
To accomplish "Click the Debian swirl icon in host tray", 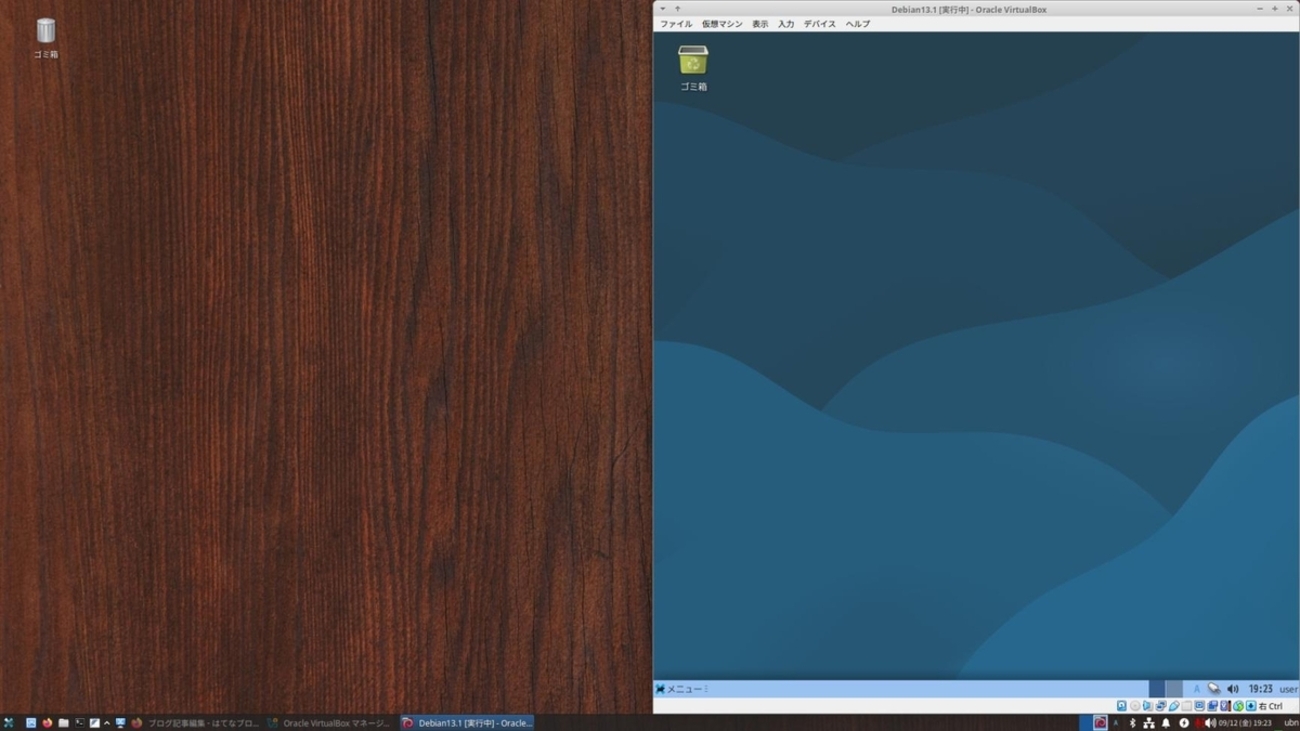I will [x=1100, y=723].
